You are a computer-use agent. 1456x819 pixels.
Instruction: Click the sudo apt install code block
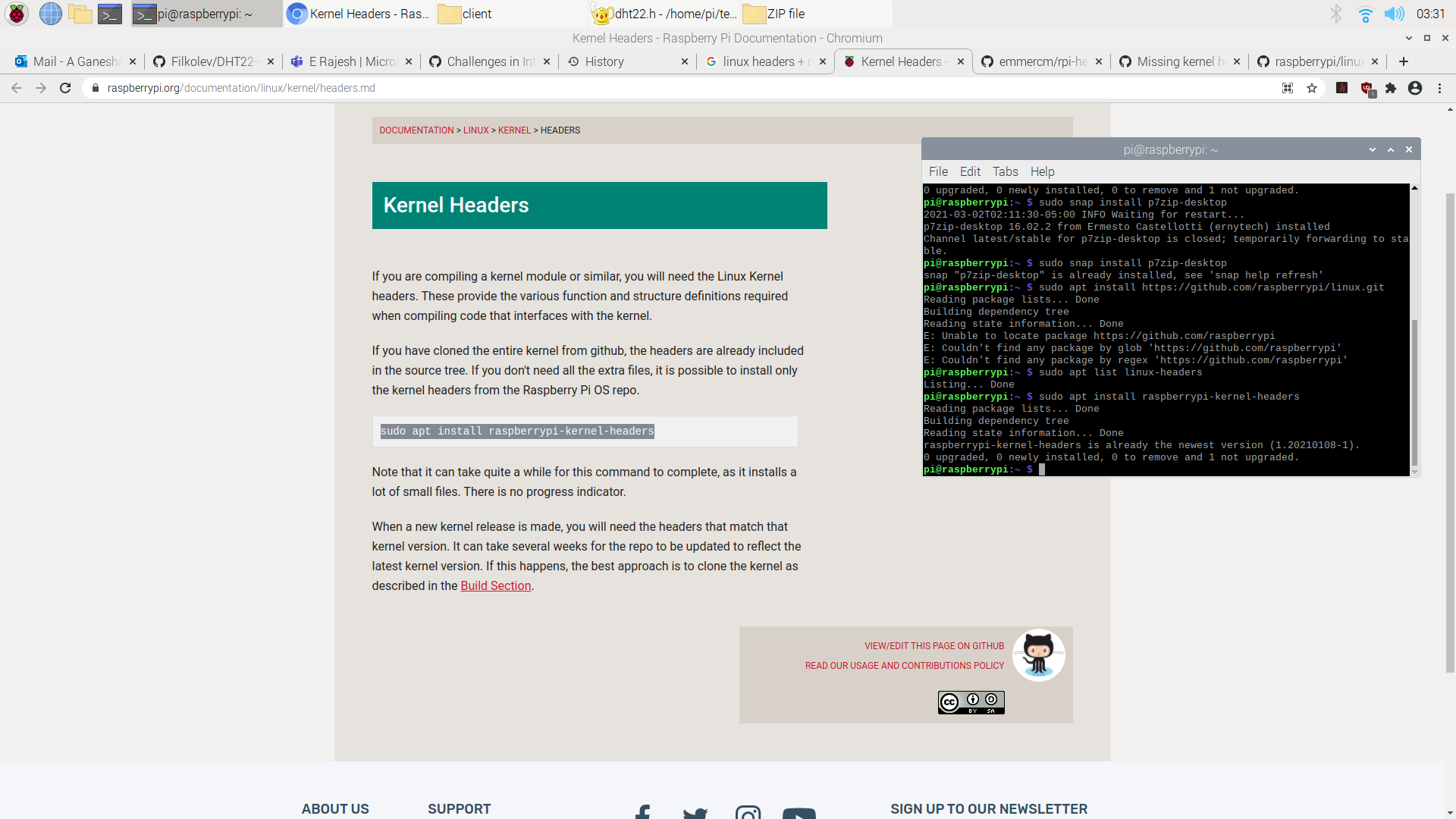[585, 431]
